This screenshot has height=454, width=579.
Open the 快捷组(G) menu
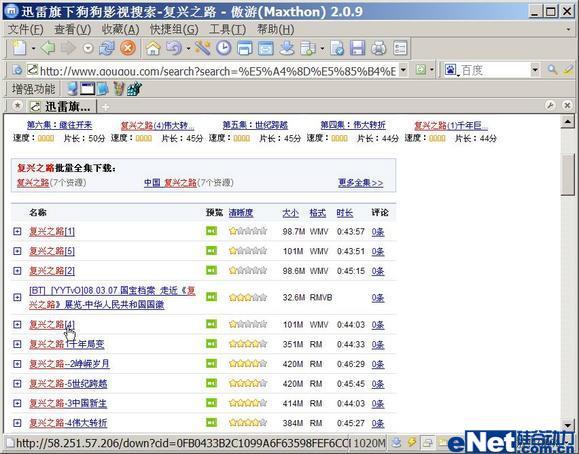coord(174,29)
